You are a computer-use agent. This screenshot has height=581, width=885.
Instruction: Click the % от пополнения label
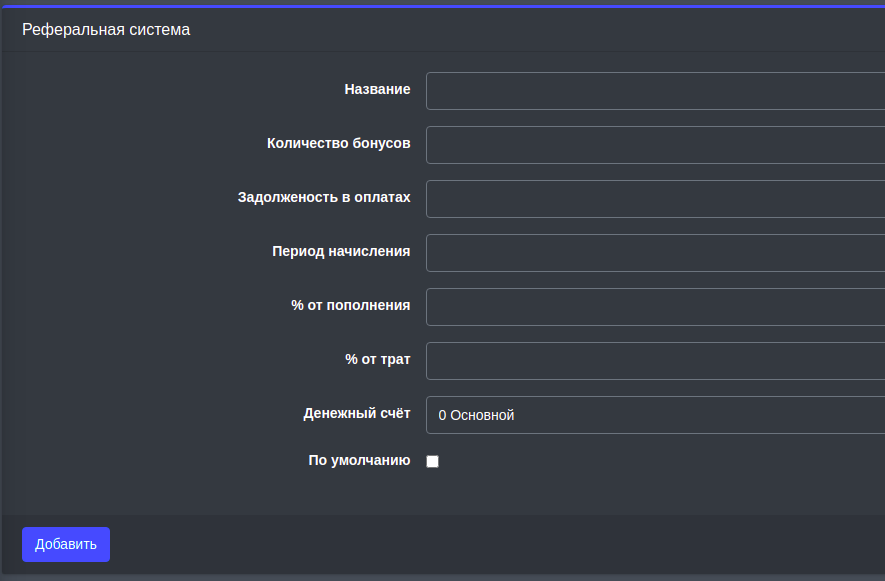(x=350, y=305)
